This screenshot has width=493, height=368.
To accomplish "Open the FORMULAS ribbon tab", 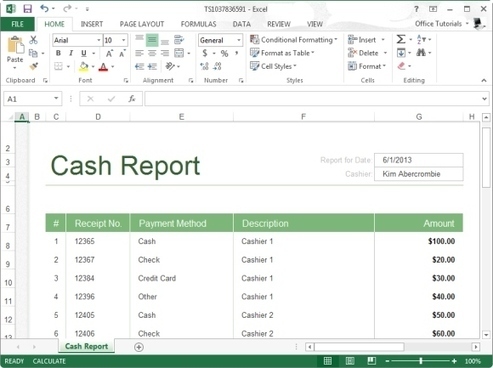I will tap(198, 24).
